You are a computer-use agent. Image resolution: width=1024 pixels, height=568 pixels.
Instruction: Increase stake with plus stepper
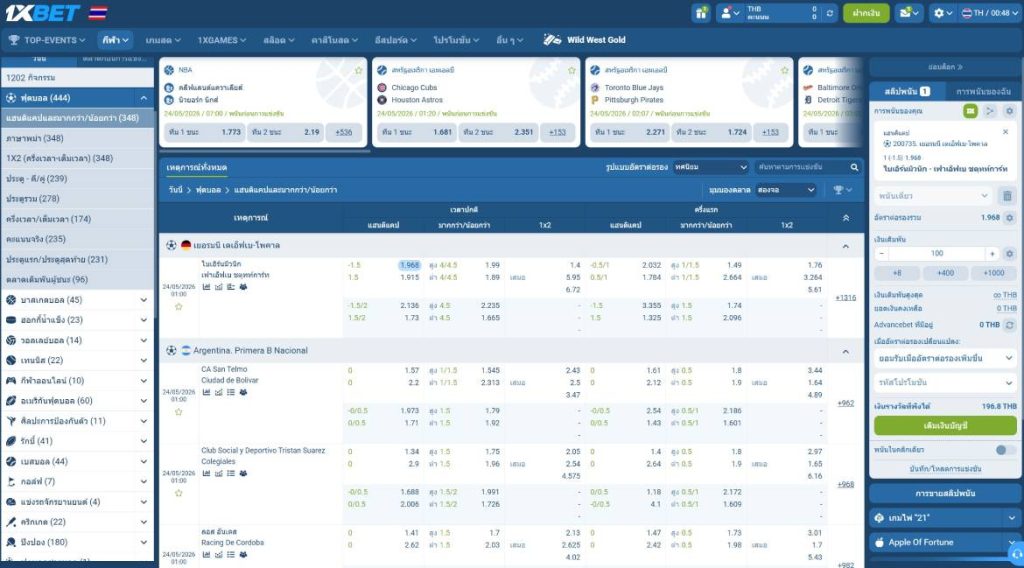(x=992, y=253)
